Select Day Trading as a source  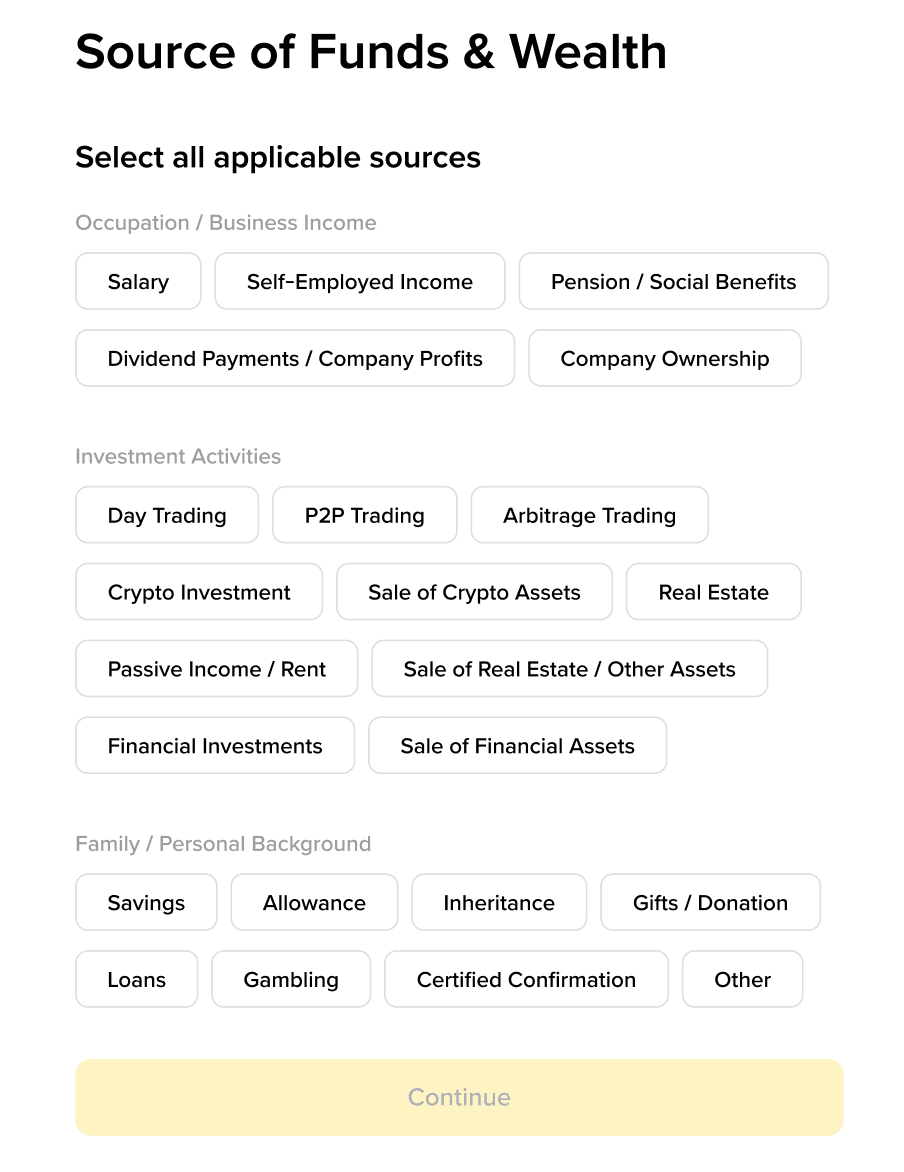[167, 516]
